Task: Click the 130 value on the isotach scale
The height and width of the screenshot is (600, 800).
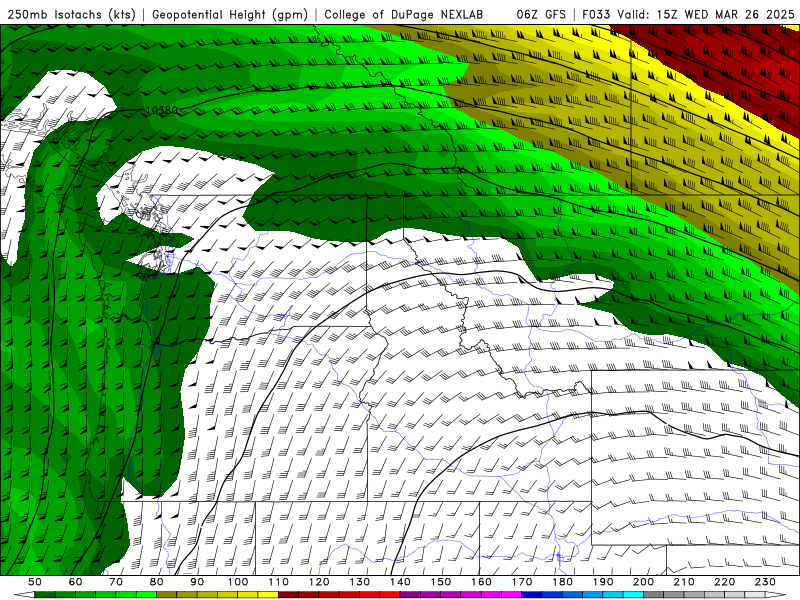Action: (x=359, y=582)
